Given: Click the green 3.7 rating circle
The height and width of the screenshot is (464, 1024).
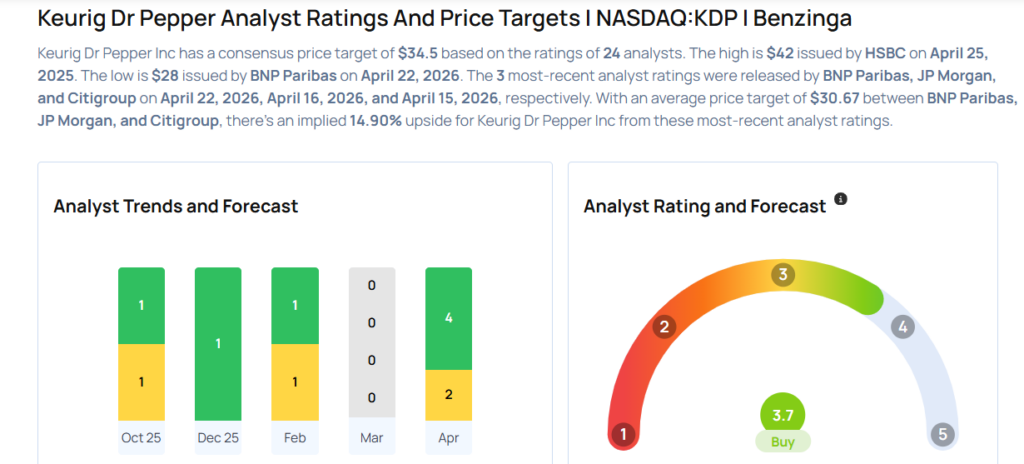Looking at the screenshot, I should (x=782, y=415).
